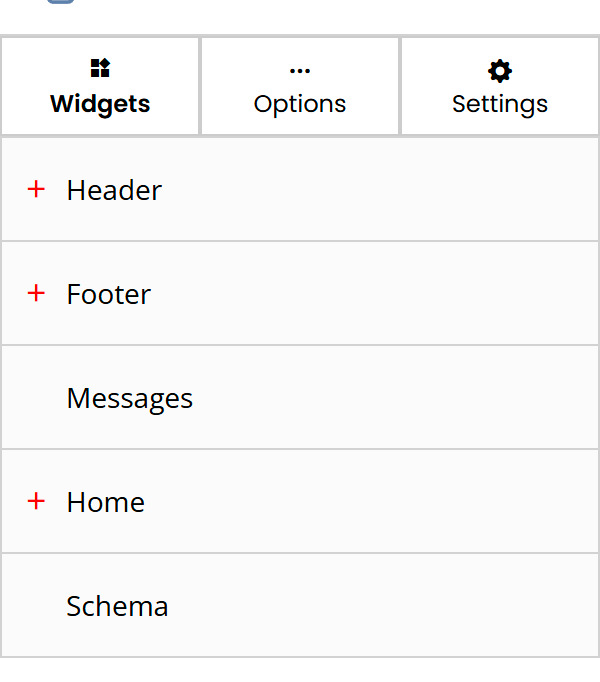600x682 pixels.
Task: Switch to the Widgets tab label
Action: coord(100,104)
